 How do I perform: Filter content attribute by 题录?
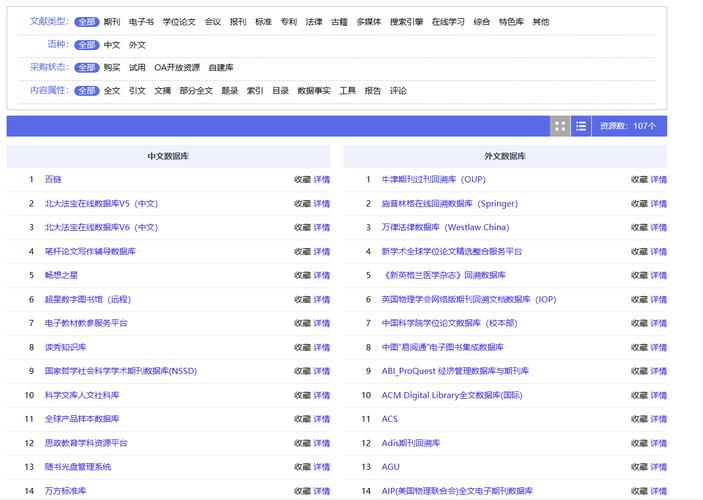(x=230, y=91)
